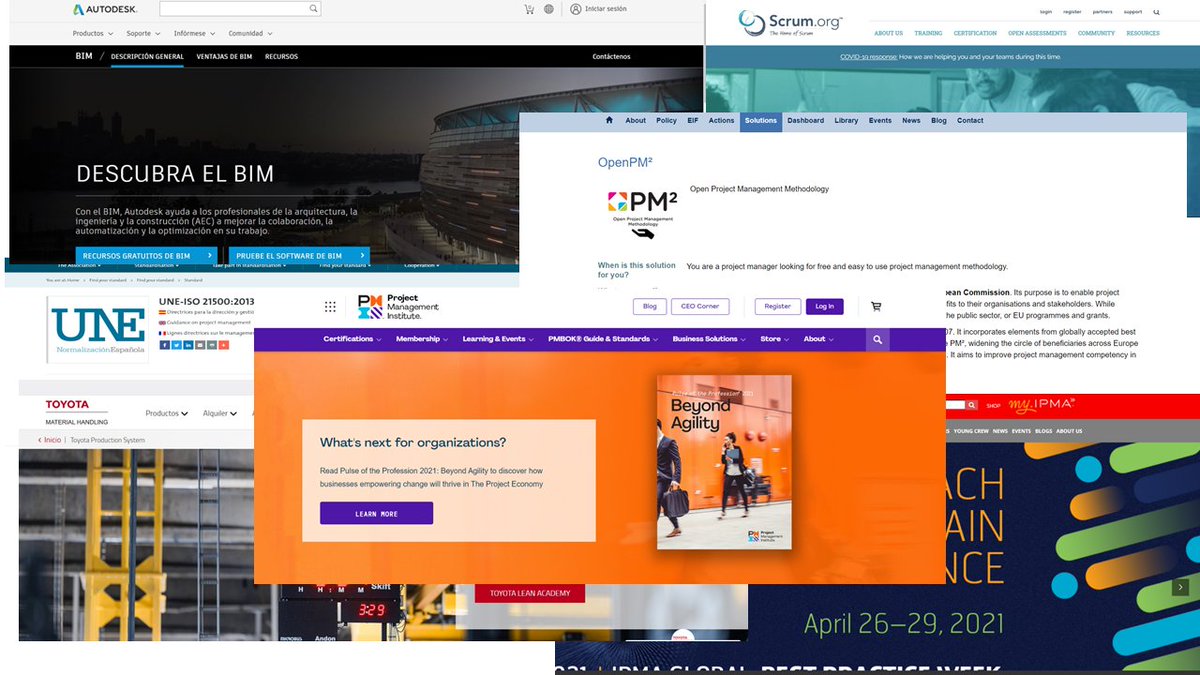Viewport: 1200px width, 675px height.
Task: Click the Inicio breadcrumb on Toyota page
Action: tap(51, 440)
